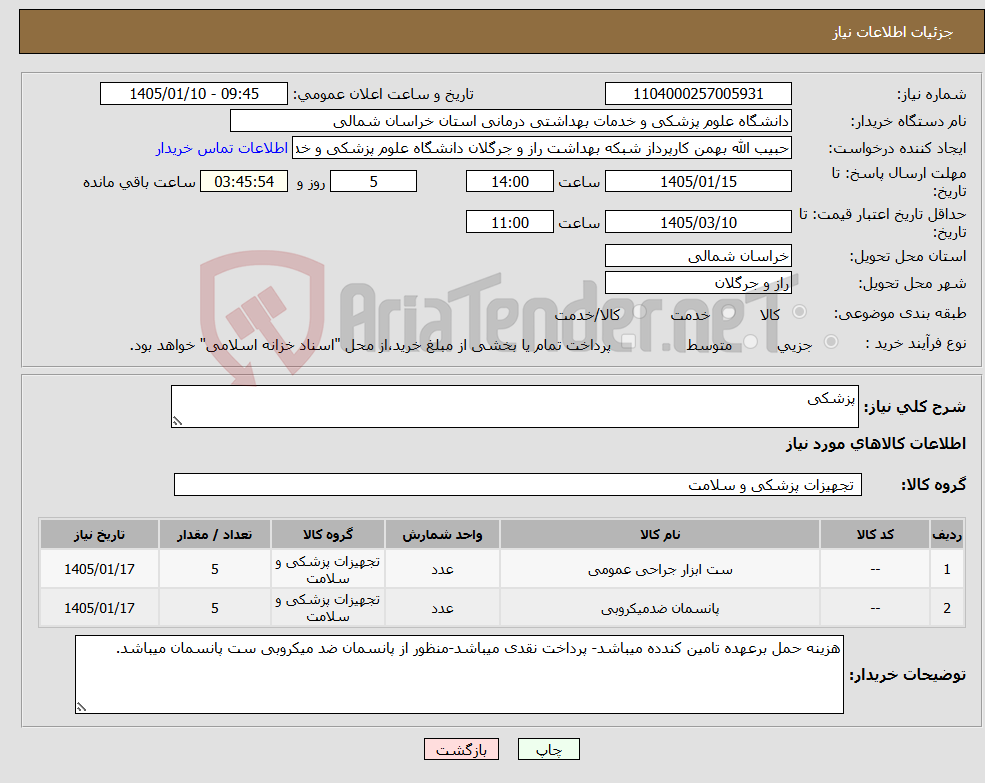Click the request creator field حبیب الله بهمن

point(541,148)
